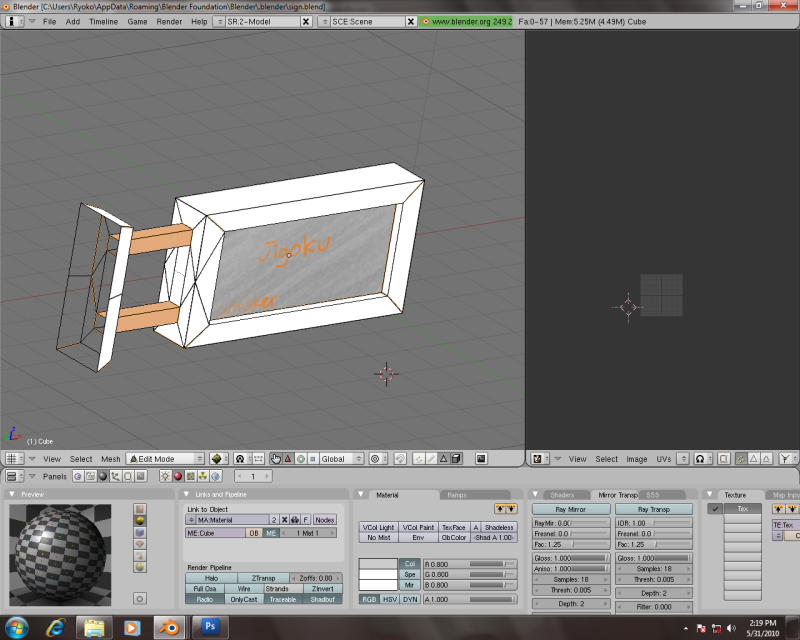Toggle Full Osa in Render Pipeline
Viewport: 800px width, 640px height.
tap(205, 589)
